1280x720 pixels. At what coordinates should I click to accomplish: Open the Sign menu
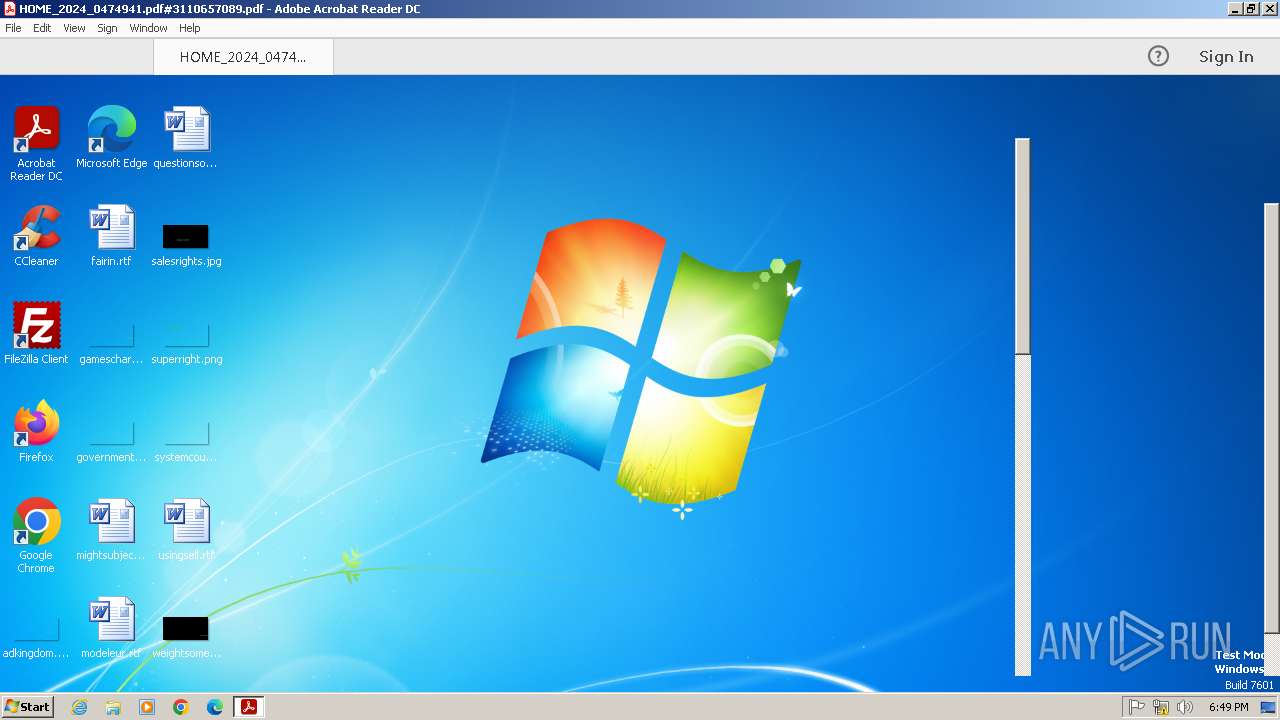[107, 28]
